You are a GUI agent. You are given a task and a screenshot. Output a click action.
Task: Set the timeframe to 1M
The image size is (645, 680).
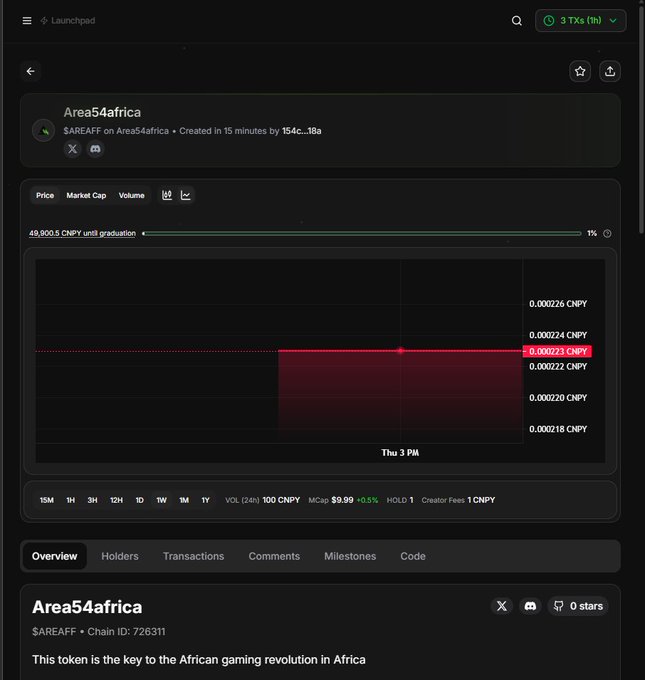[184, 500]
